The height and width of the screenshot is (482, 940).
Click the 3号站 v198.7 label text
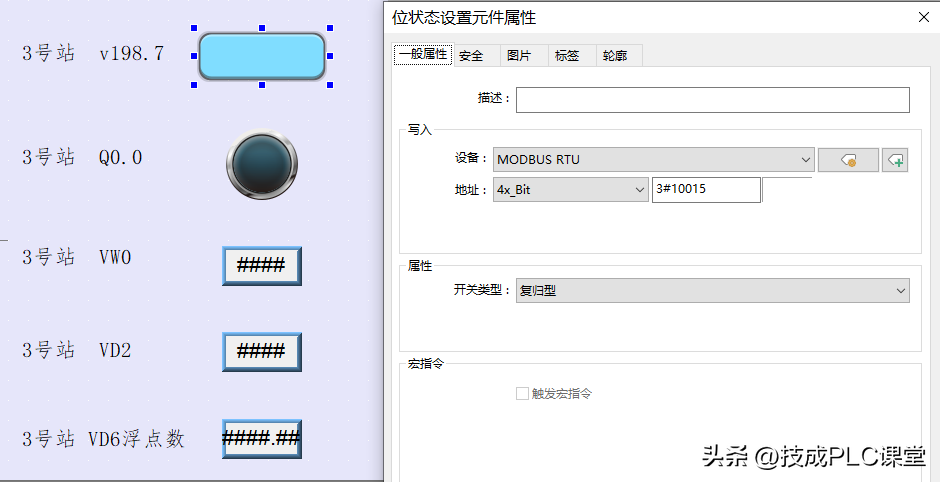click(x=93, y=54)
